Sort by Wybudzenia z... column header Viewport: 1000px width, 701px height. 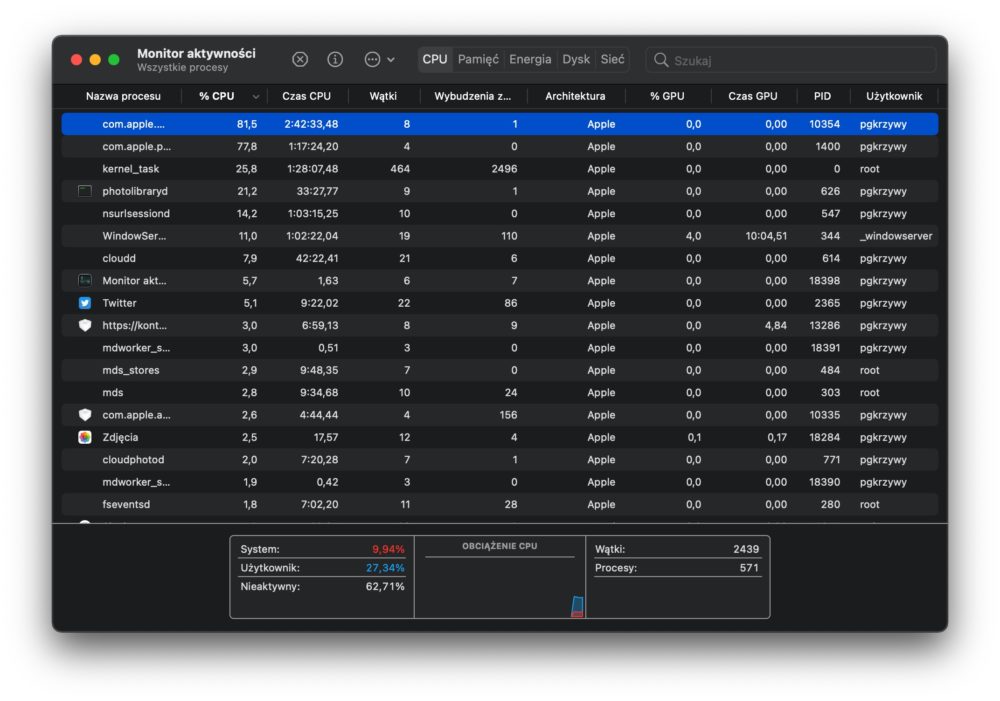pyautogui.click(x=473, y=96)
